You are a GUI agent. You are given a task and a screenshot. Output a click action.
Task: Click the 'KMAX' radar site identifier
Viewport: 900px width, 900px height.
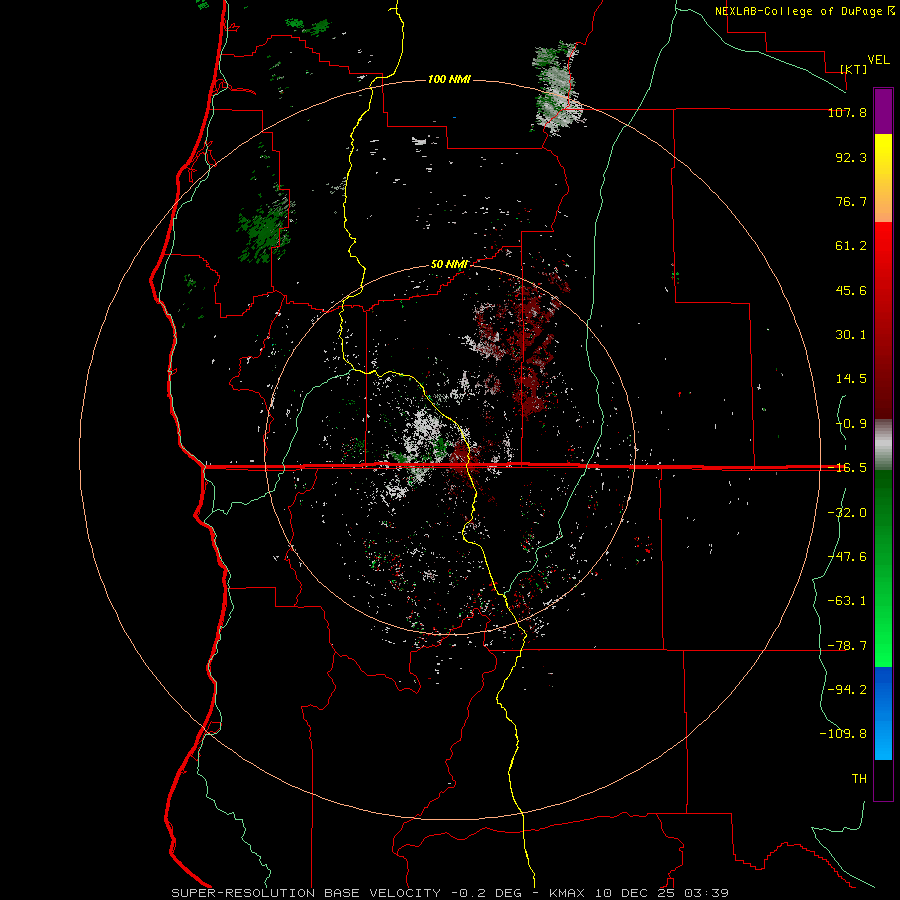pyautogui.click(x=567, y=893)
